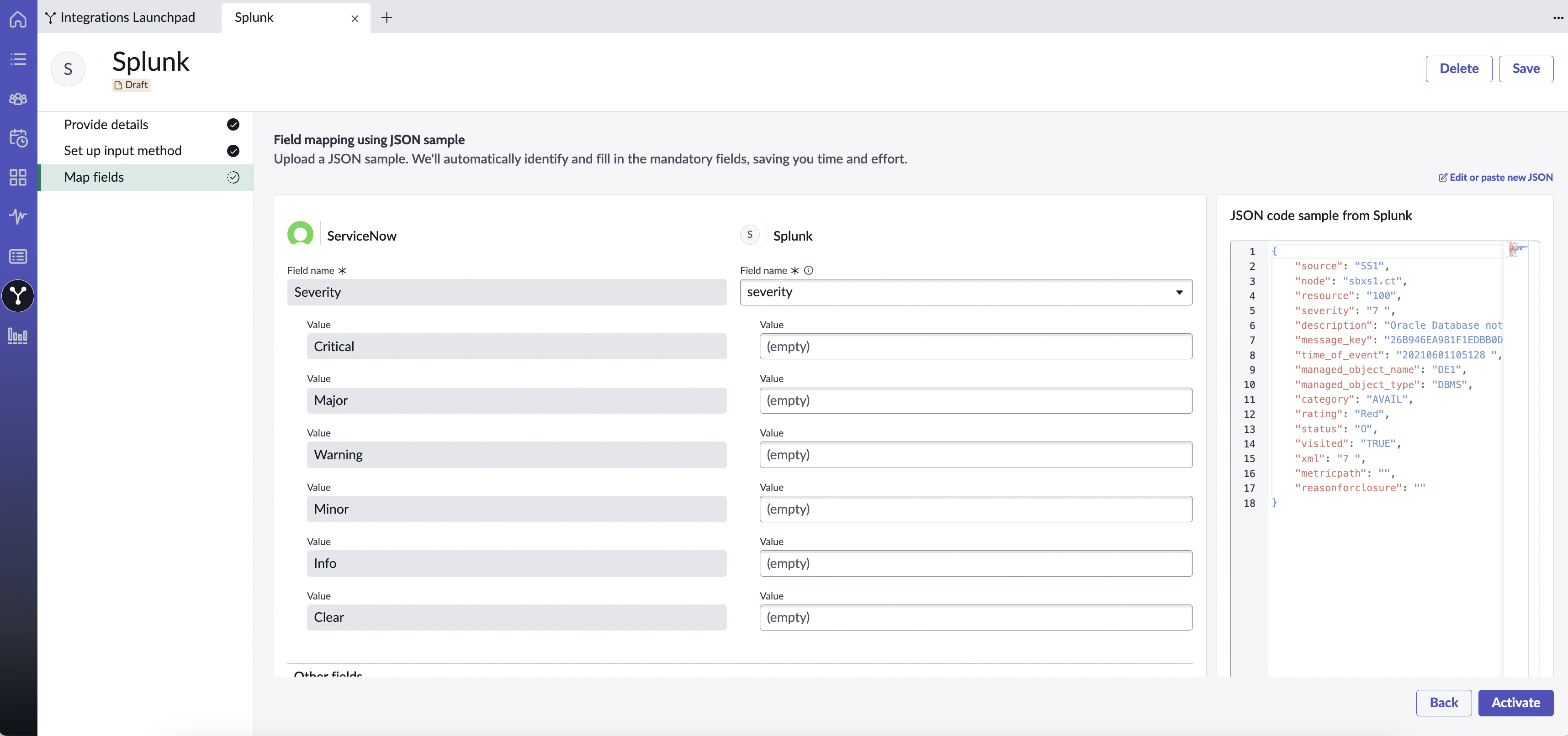Select the Map fields step
The image size is (1568, 736).
(x=146, y=178)
